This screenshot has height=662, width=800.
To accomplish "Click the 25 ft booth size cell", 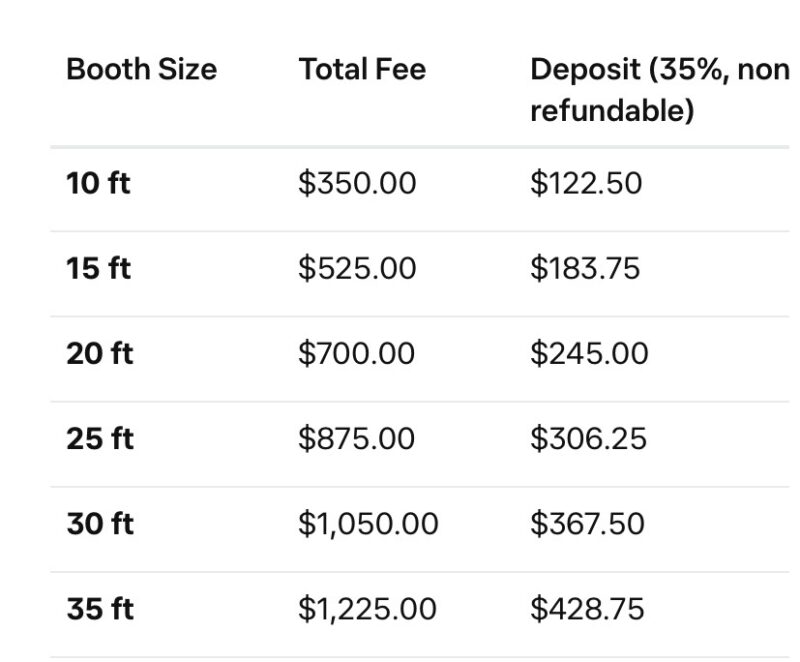I will click(x=100, y=439).
